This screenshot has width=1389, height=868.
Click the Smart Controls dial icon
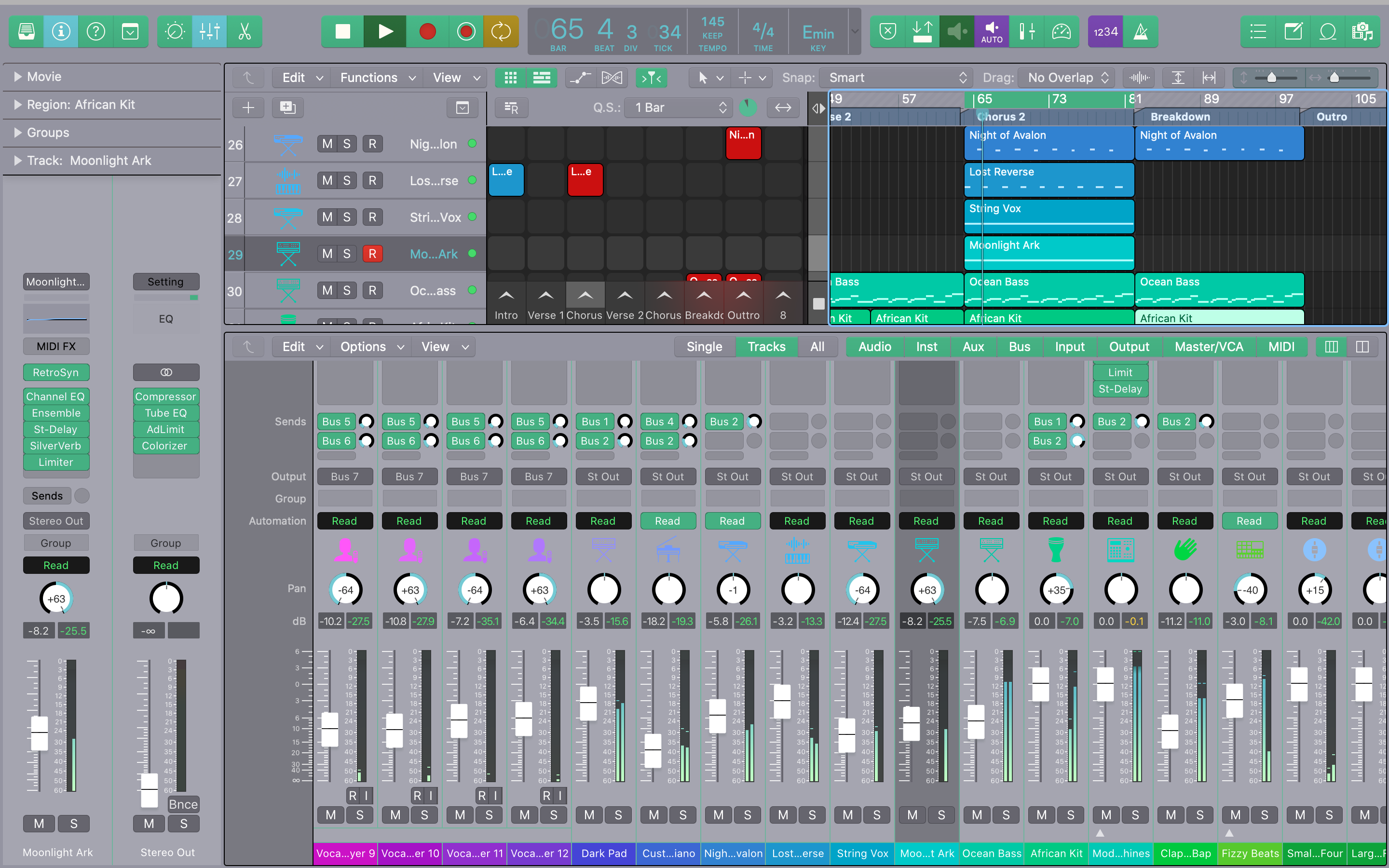tap(175, 31)
